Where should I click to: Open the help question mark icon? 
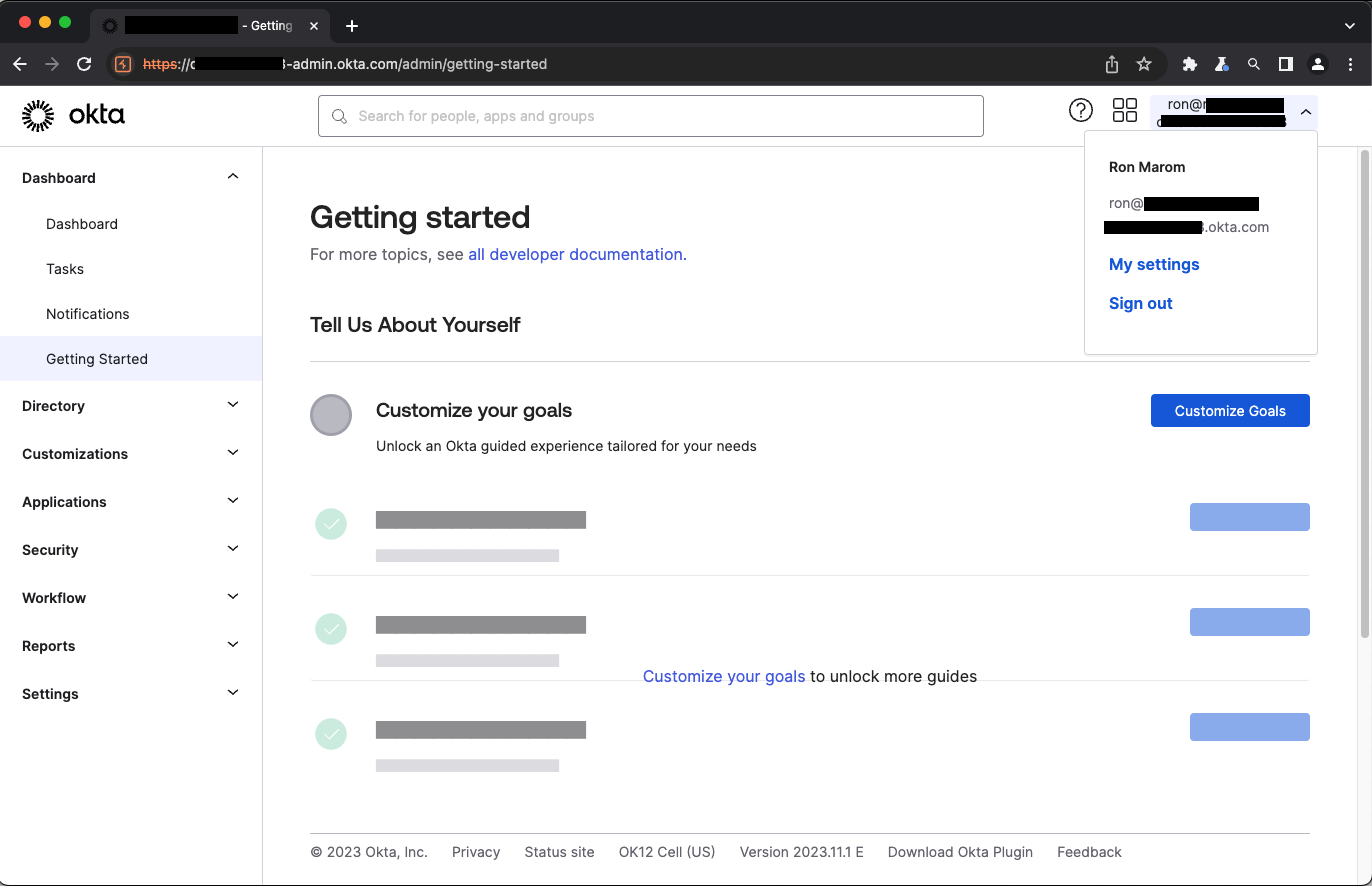(x=1081, y=110)
